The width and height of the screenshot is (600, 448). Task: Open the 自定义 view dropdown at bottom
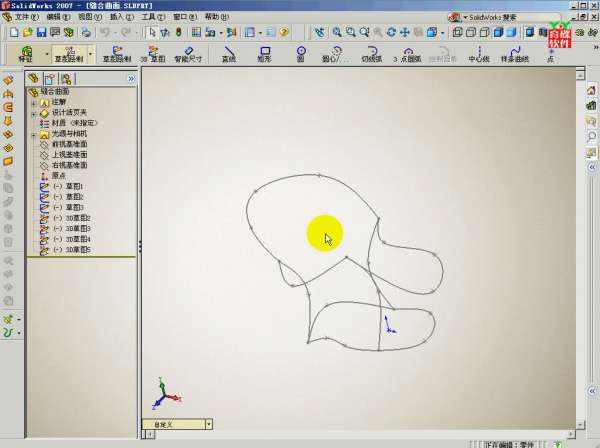click(x=209, y=424)
